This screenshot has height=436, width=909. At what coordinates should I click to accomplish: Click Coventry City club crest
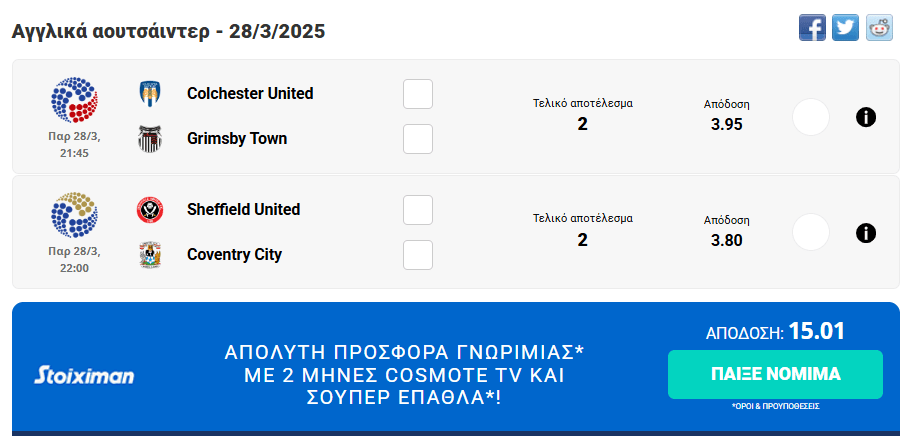click(150, 254)
